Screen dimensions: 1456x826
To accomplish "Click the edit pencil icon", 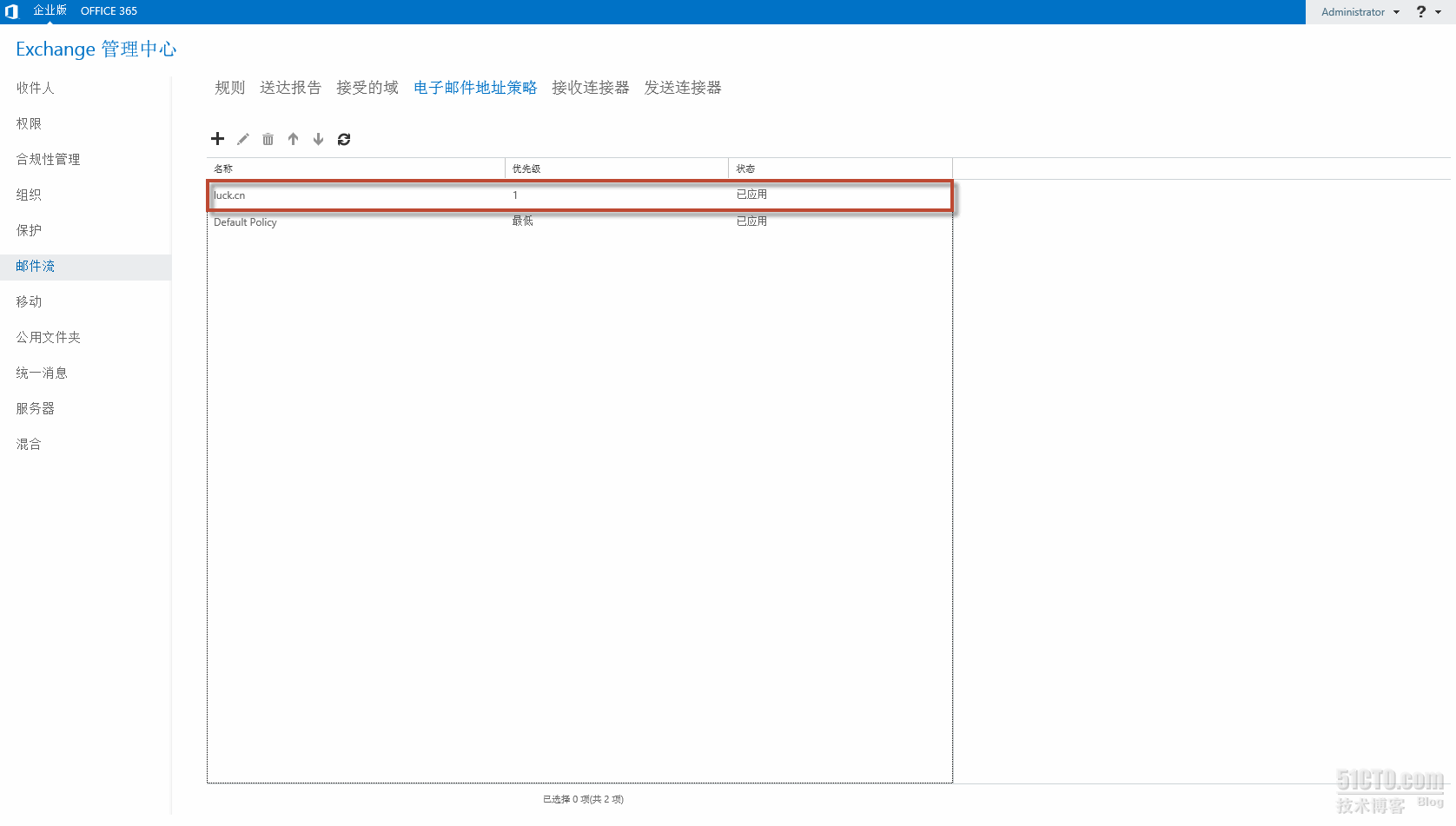I will 243,139.
